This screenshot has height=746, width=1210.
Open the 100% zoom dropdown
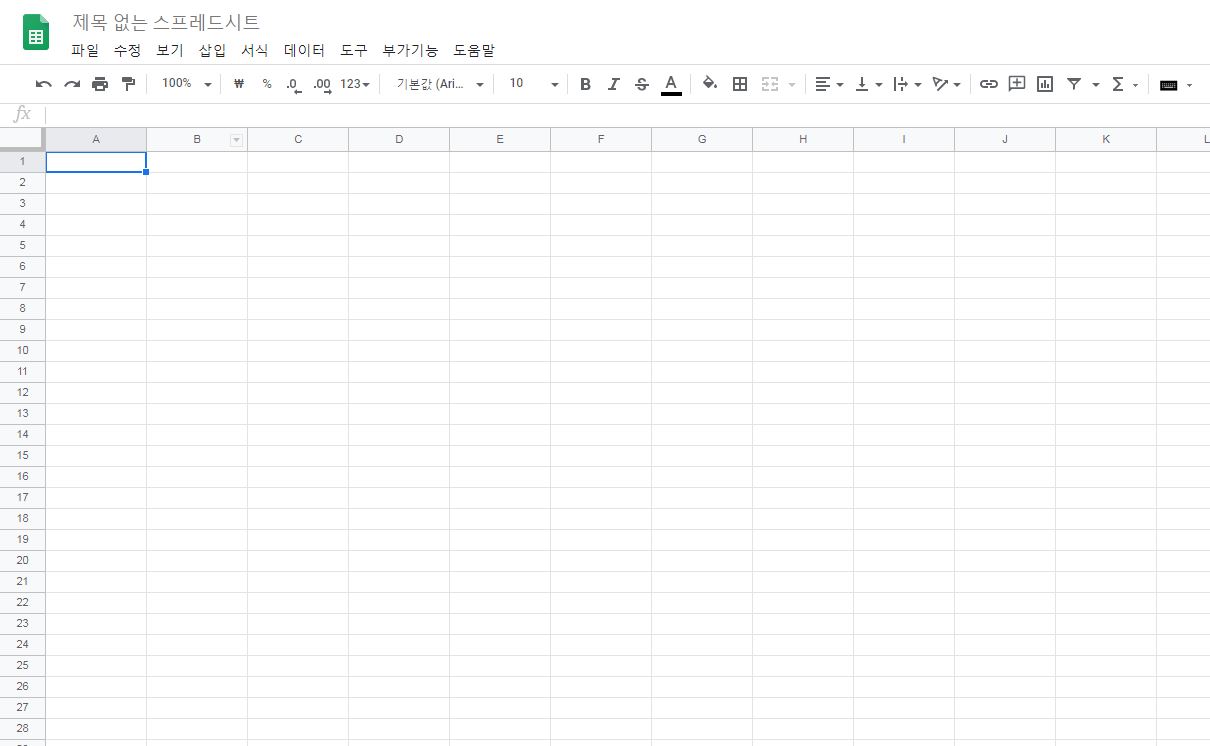(187, 84)
